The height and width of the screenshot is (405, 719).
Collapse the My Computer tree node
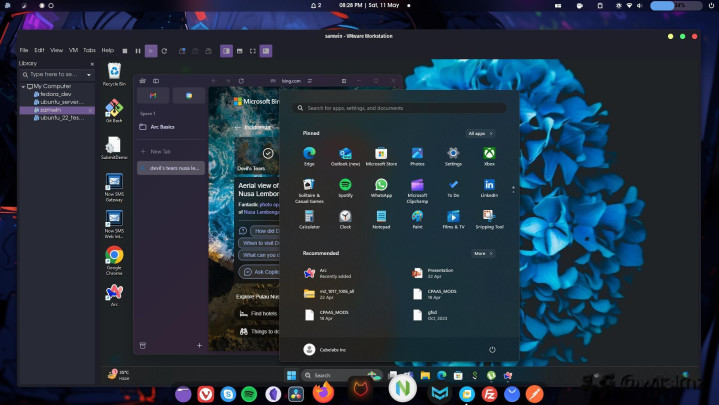23,86
